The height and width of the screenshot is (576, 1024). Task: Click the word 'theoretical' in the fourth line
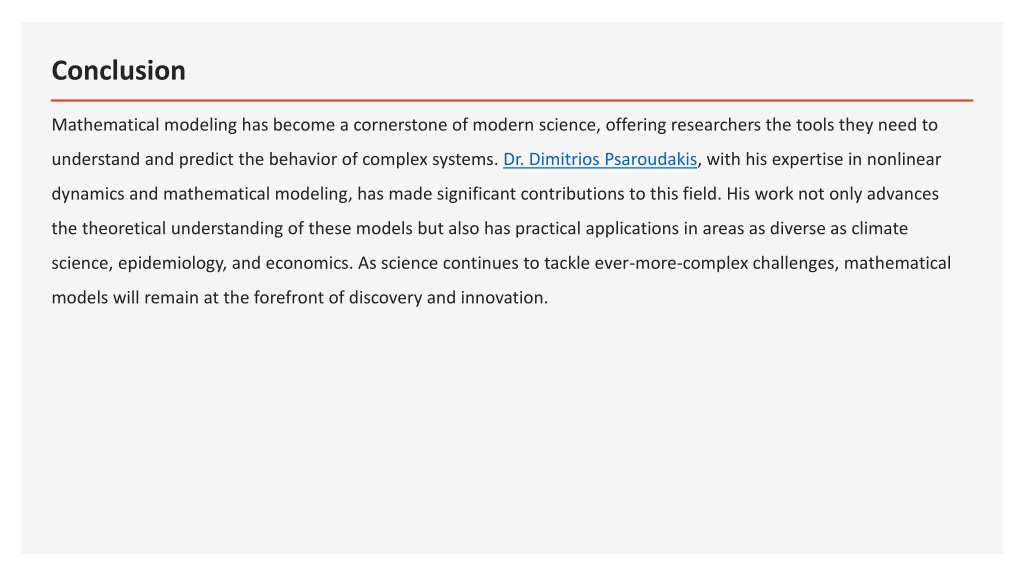124,229
